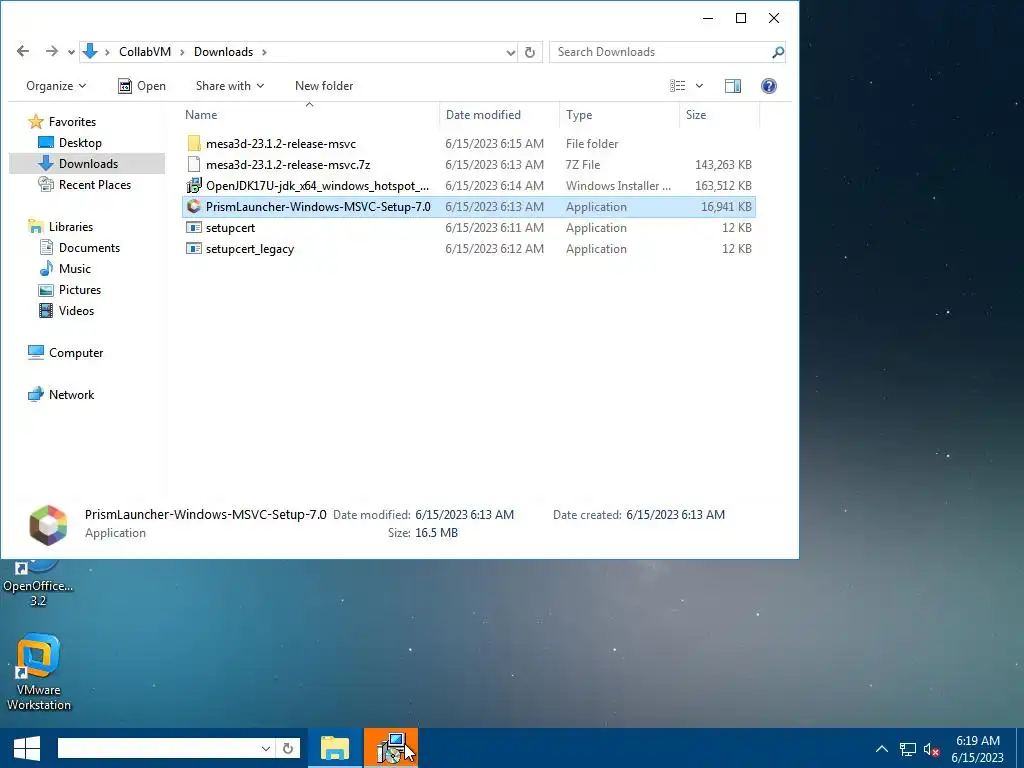Select CollabVM in the address breadcrumb

pyautogui.click(x=145, y=52)
